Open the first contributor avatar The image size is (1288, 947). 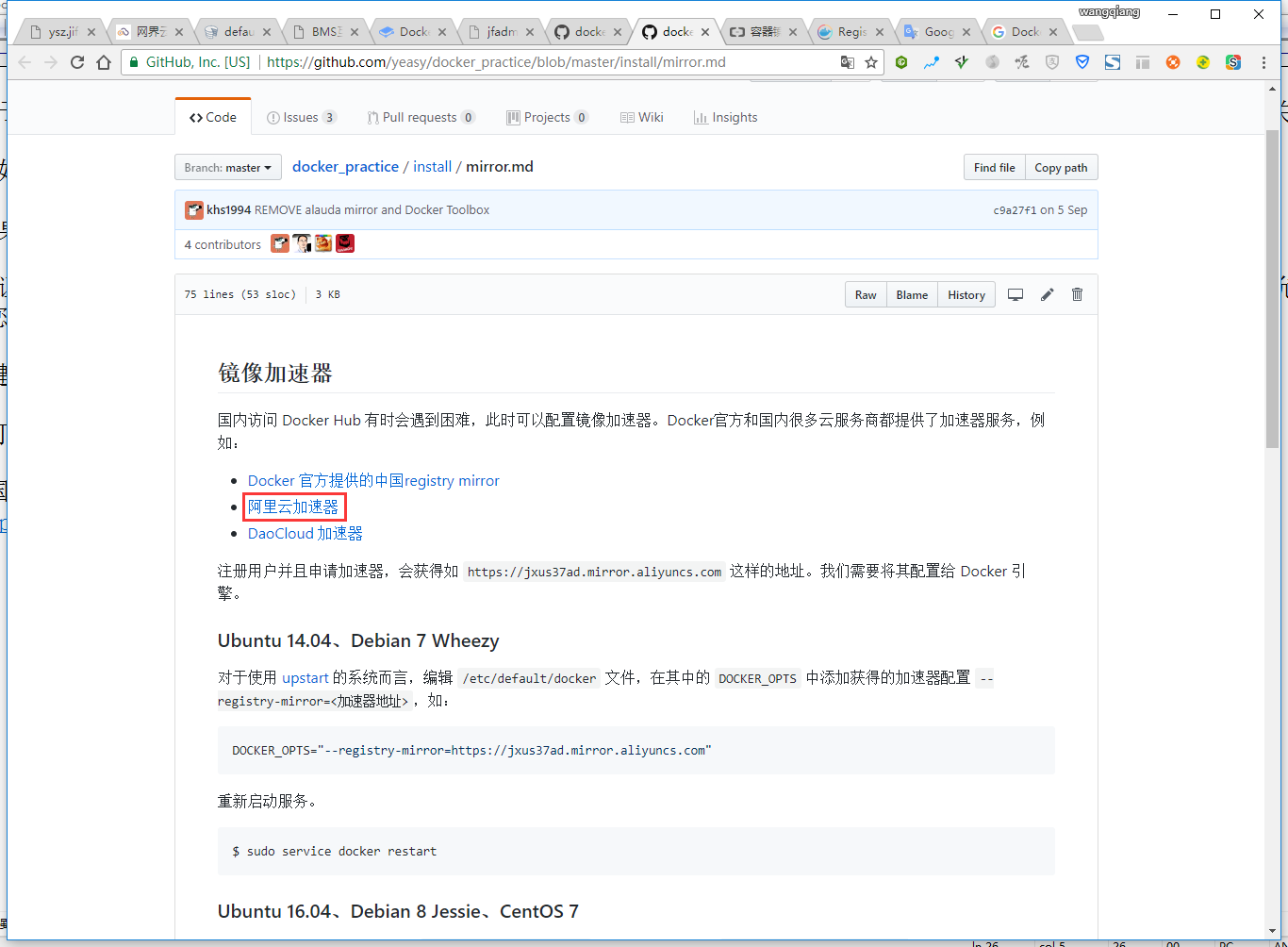click(280, 243)
